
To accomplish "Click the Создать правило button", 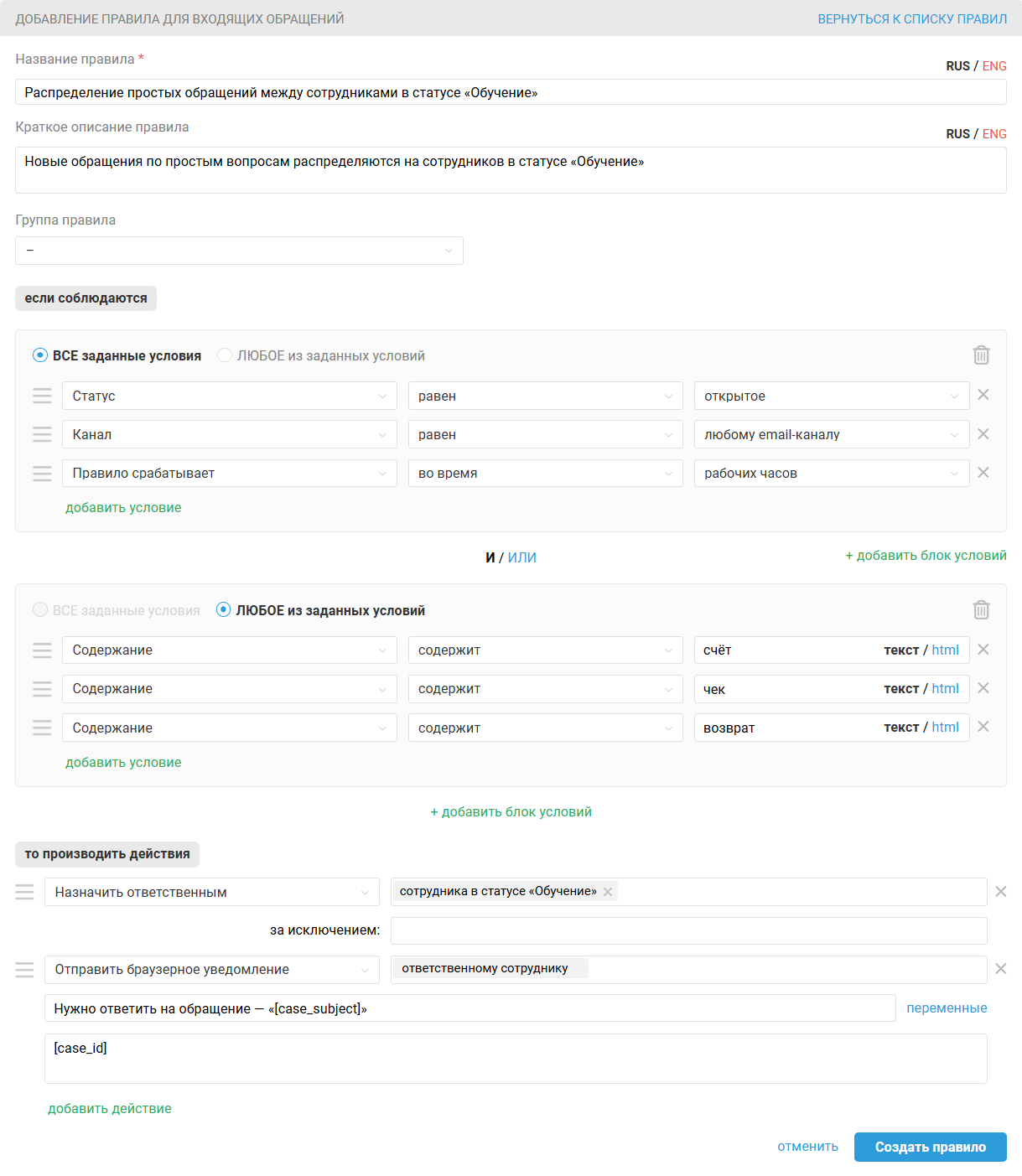I will [930, 1148].
